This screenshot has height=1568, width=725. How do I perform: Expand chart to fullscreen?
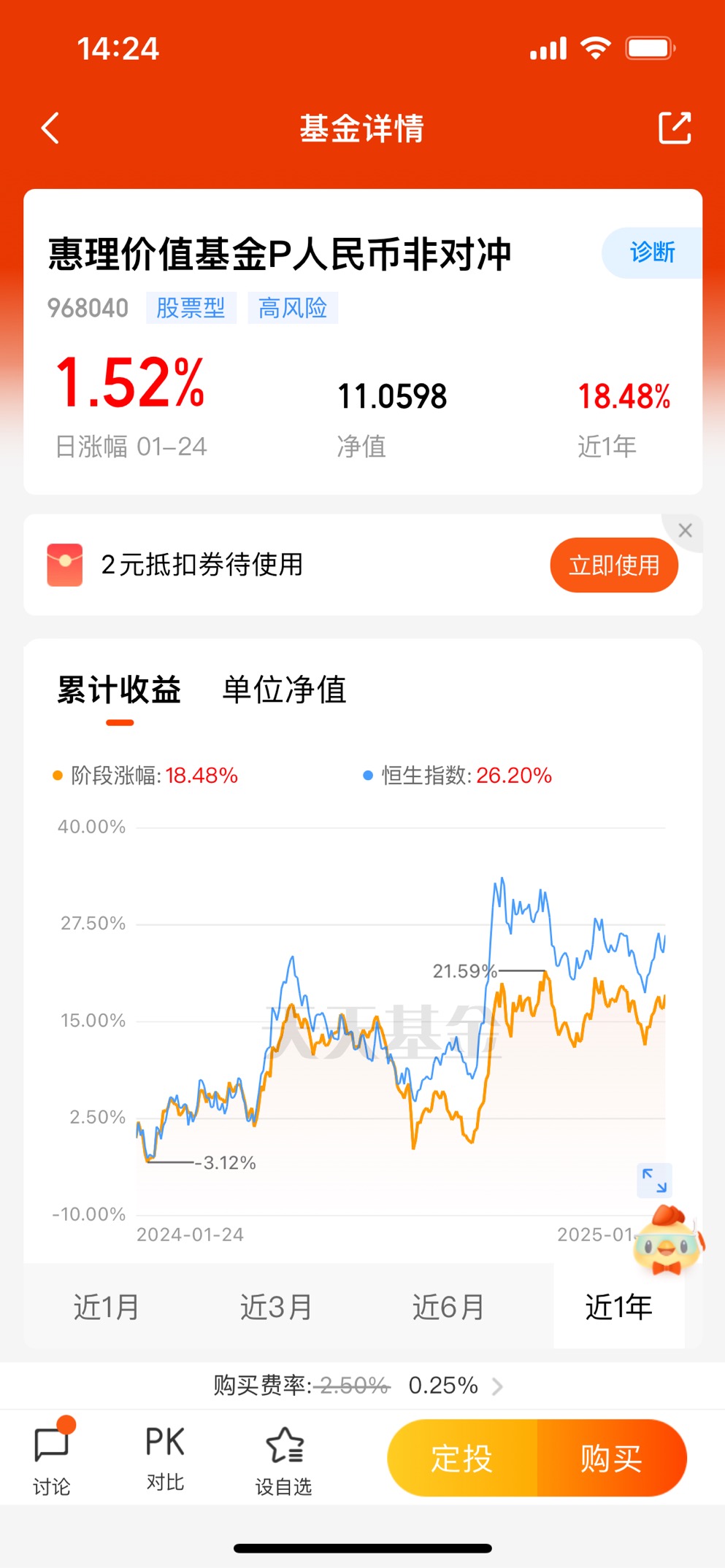tap(654, 1180)
